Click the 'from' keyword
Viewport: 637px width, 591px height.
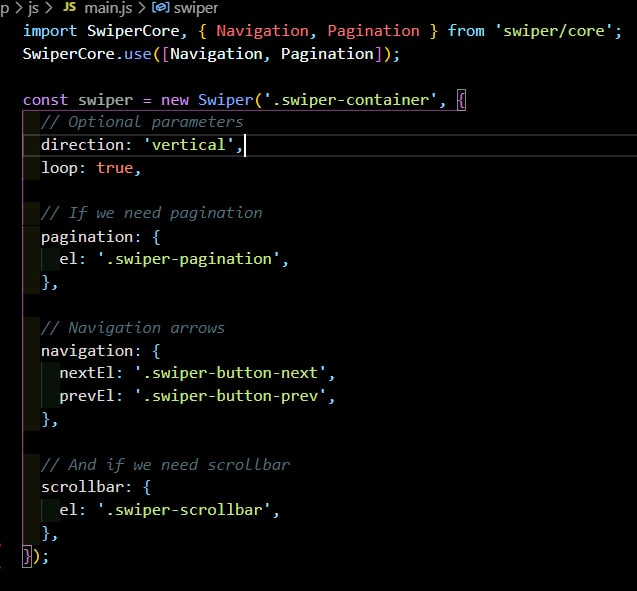(x=466, y=31)
